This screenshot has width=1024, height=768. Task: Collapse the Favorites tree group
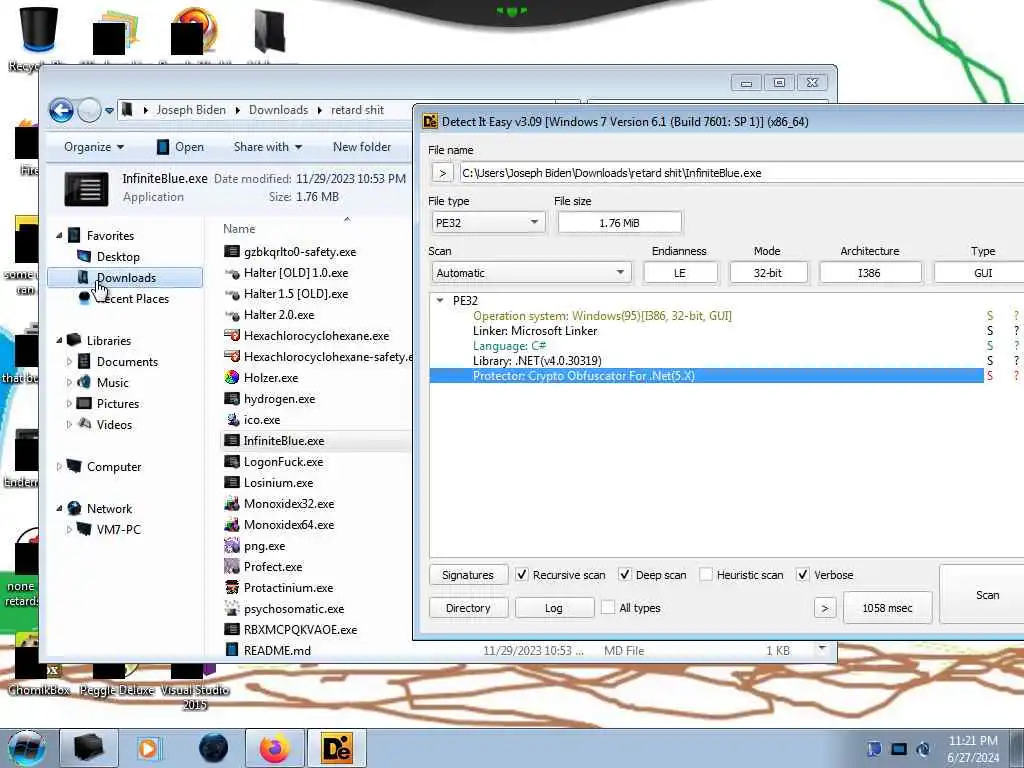pyautogui.click(x=59, y=235)
